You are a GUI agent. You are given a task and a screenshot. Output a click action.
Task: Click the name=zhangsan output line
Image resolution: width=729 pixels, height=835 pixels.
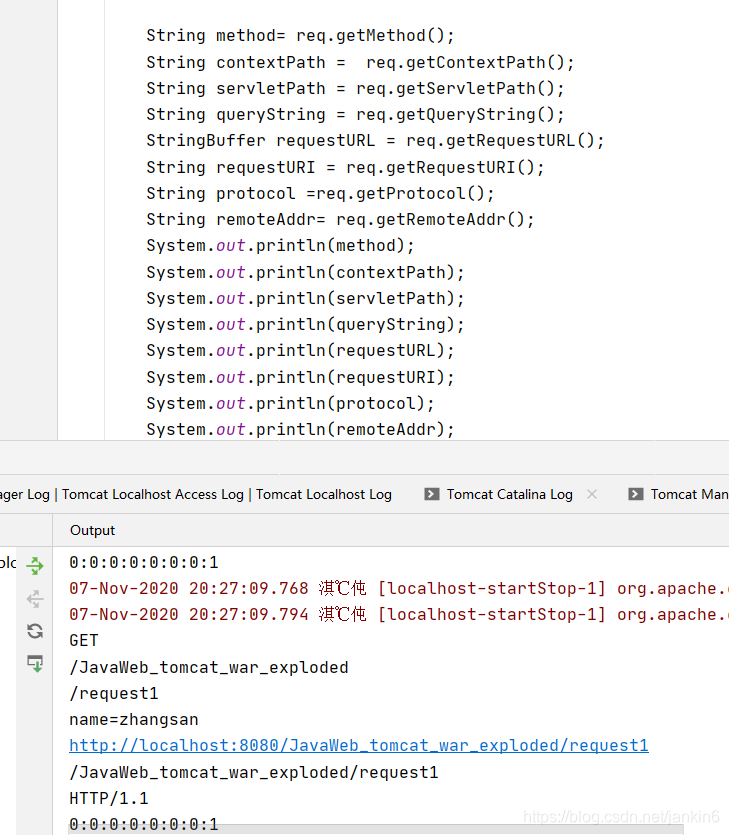[134, 719]
